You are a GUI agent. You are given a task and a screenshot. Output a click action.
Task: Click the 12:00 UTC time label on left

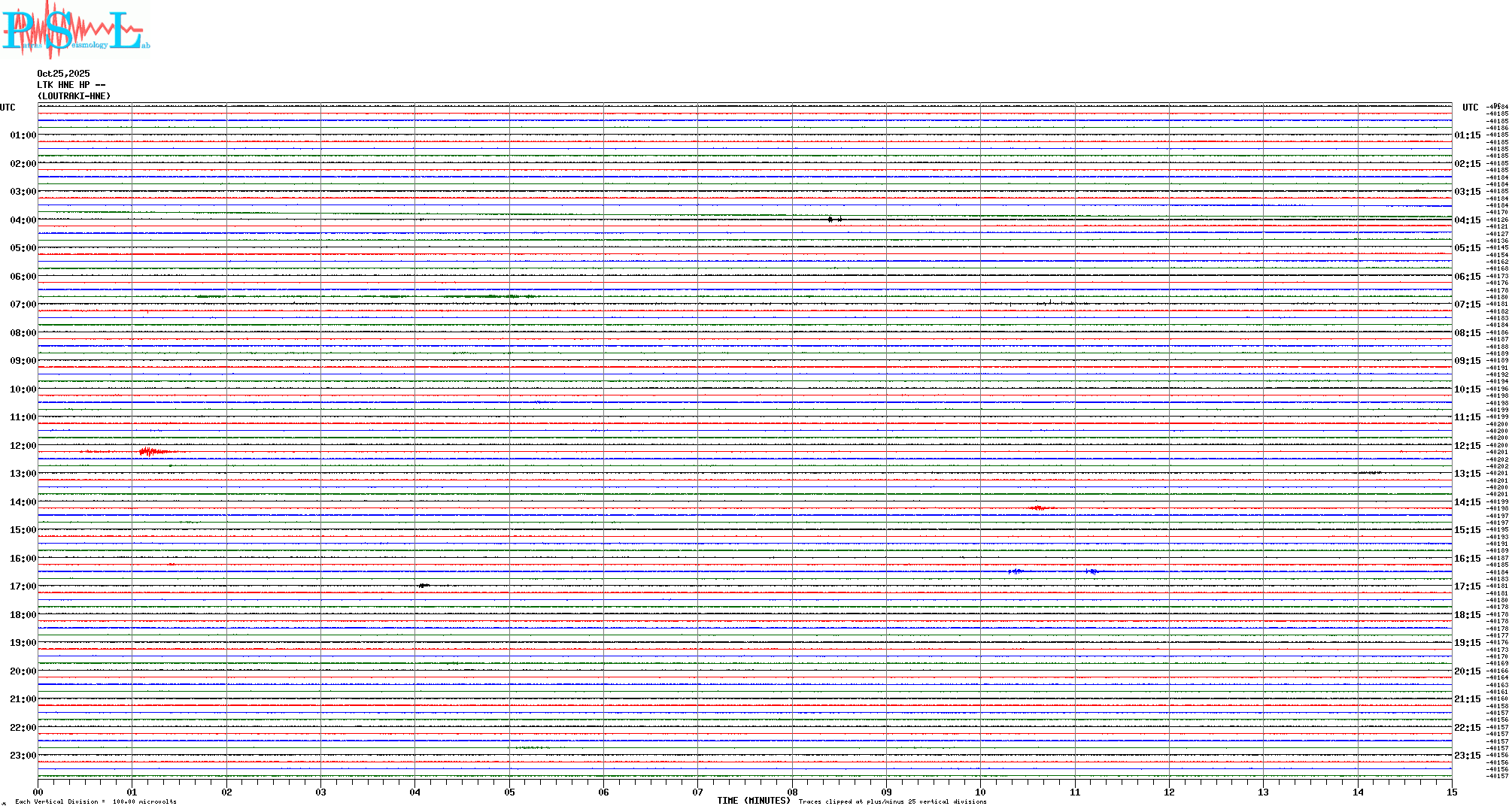click(23, 446)
